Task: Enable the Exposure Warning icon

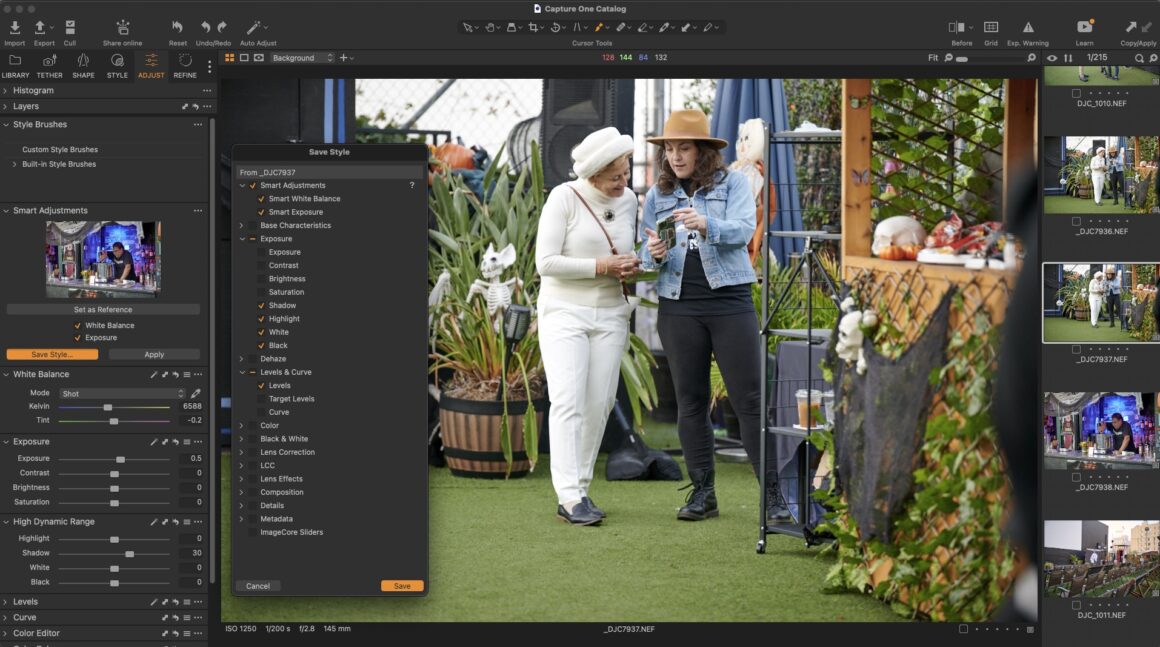Action: (1028, 27)
